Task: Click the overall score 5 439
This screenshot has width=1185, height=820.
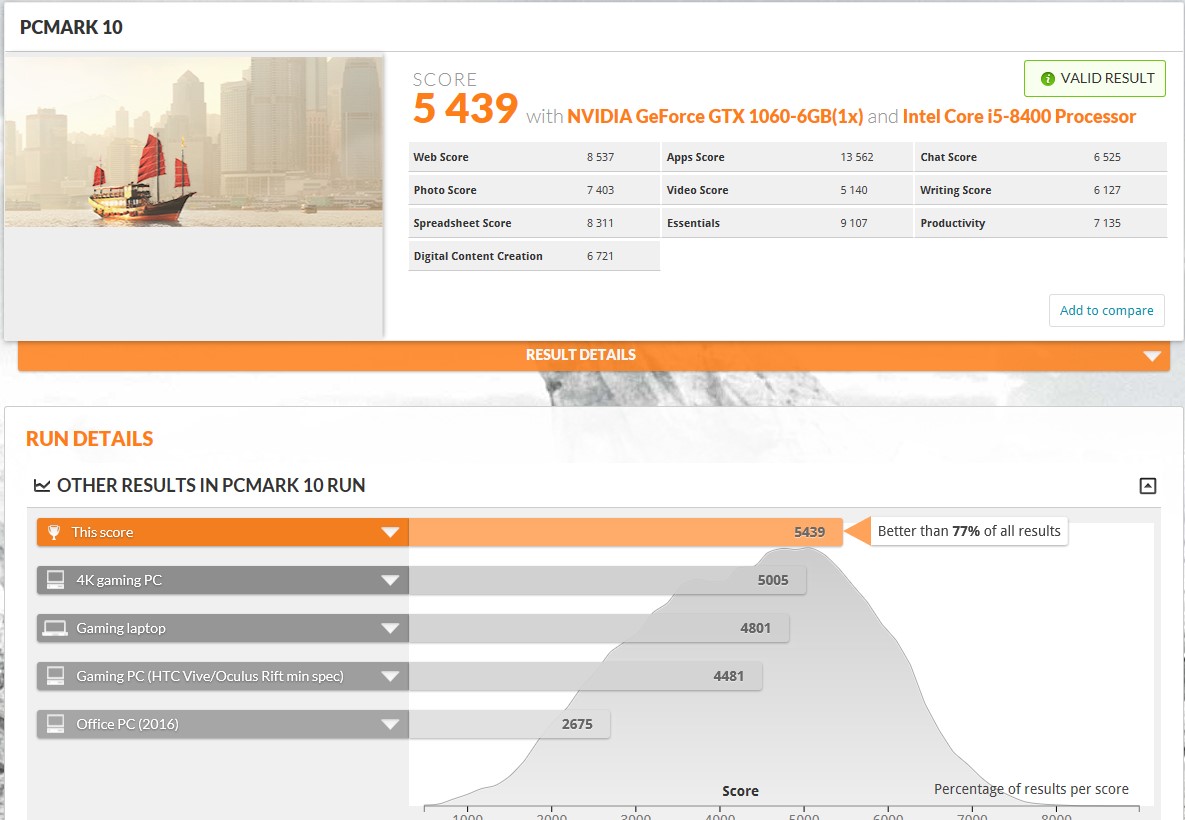Action: (466, 108)
